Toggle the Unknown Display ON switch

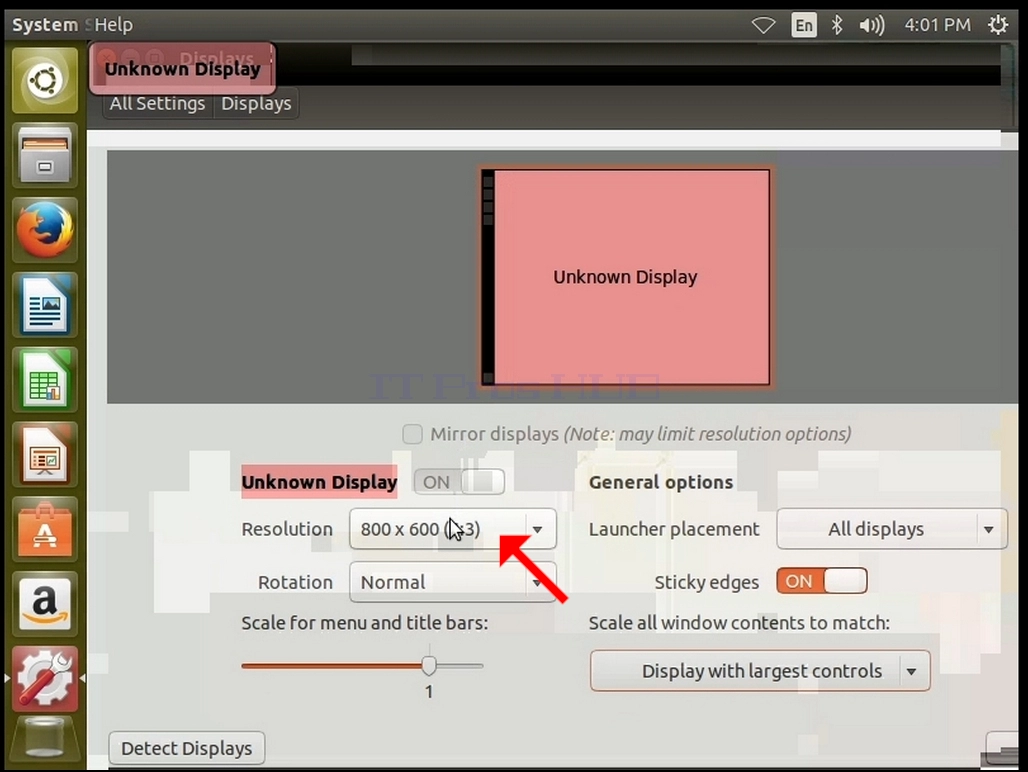pos(460,482)
